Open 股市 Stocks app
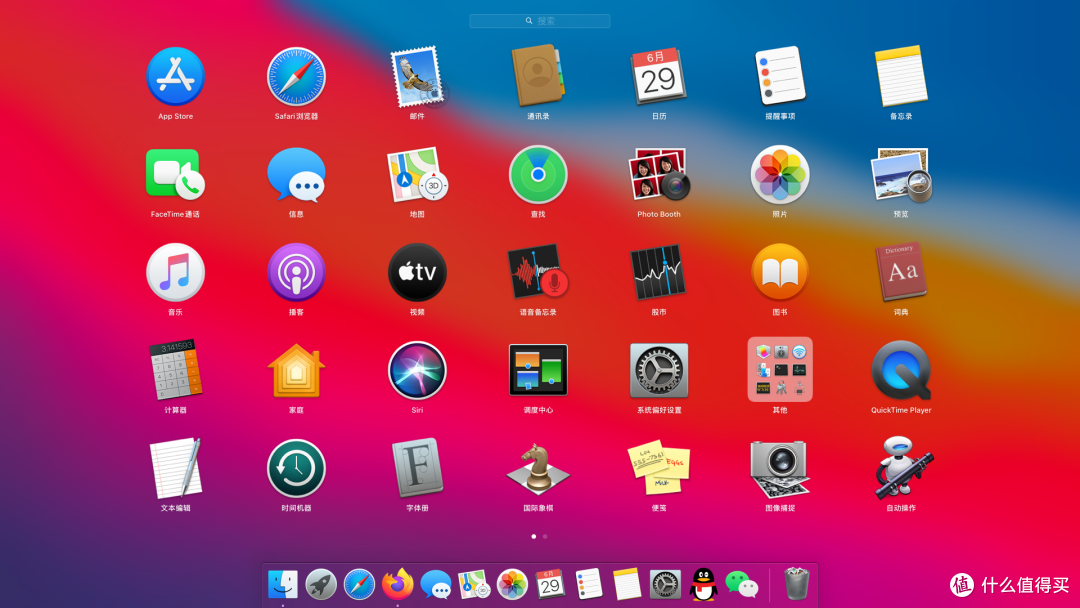The height and width of the screenshot is (608, 1080). [658, 273]
